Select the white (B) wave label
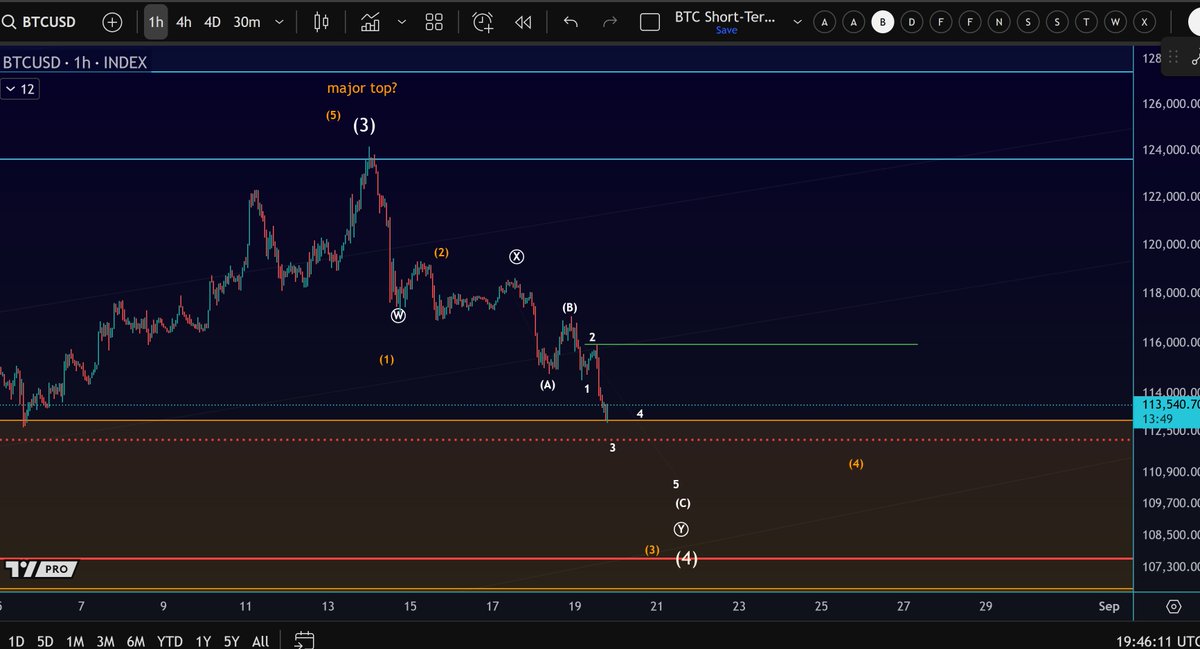The height and width of the screenshot is (649, 1200). tap(569, 308)
